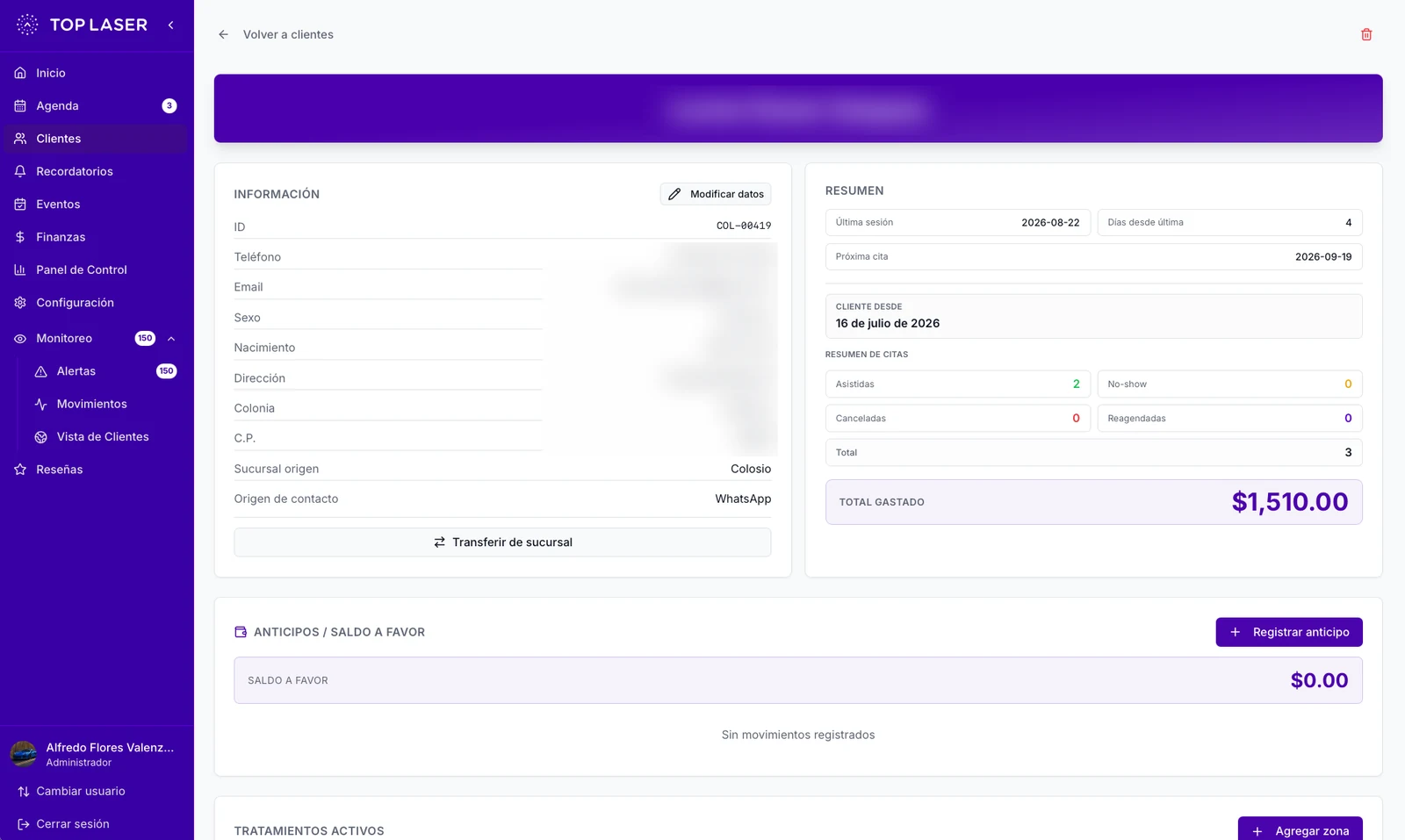Click the Alertas badge showing 150
Image resolution: width=1405 pixels, height=840 pixels.
[167, 371]
